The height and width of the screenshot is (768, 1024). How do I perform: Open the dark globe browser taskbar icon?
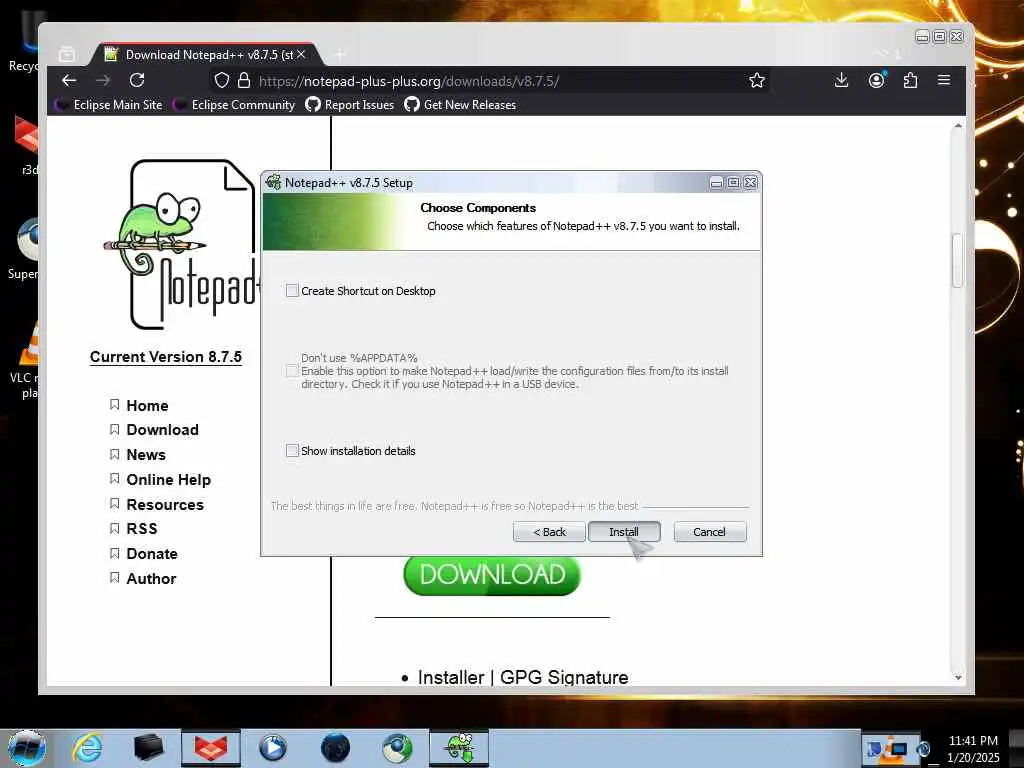click(335, 748)
